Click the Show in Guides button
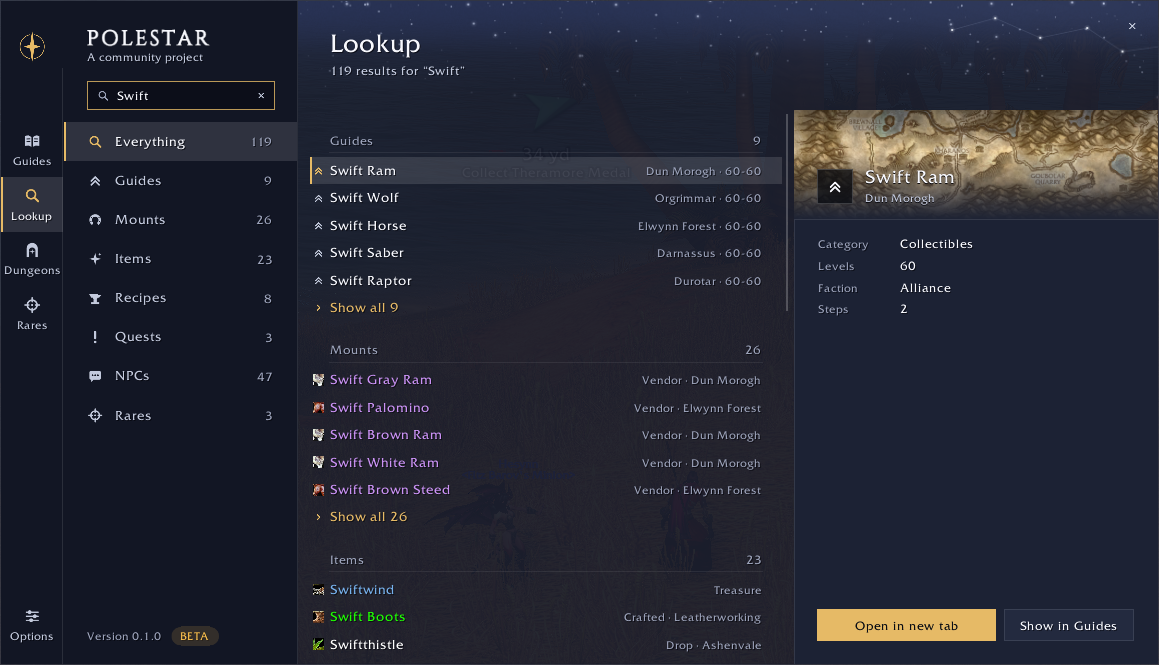The height and width of the screenshot is (665, 1159). tap(1068, 625)
